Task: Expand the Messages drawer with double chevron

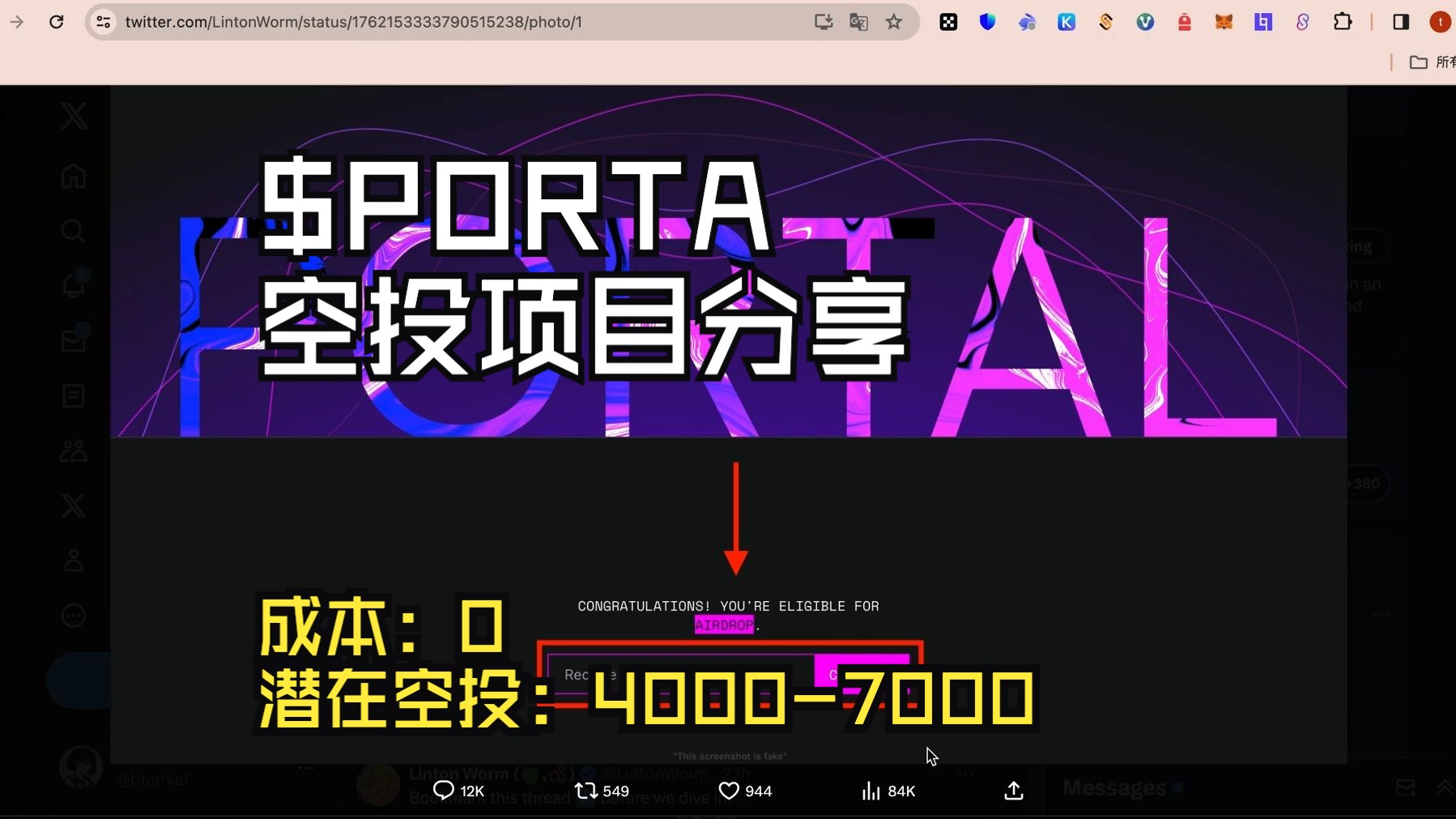Action: pos(1444,787)
